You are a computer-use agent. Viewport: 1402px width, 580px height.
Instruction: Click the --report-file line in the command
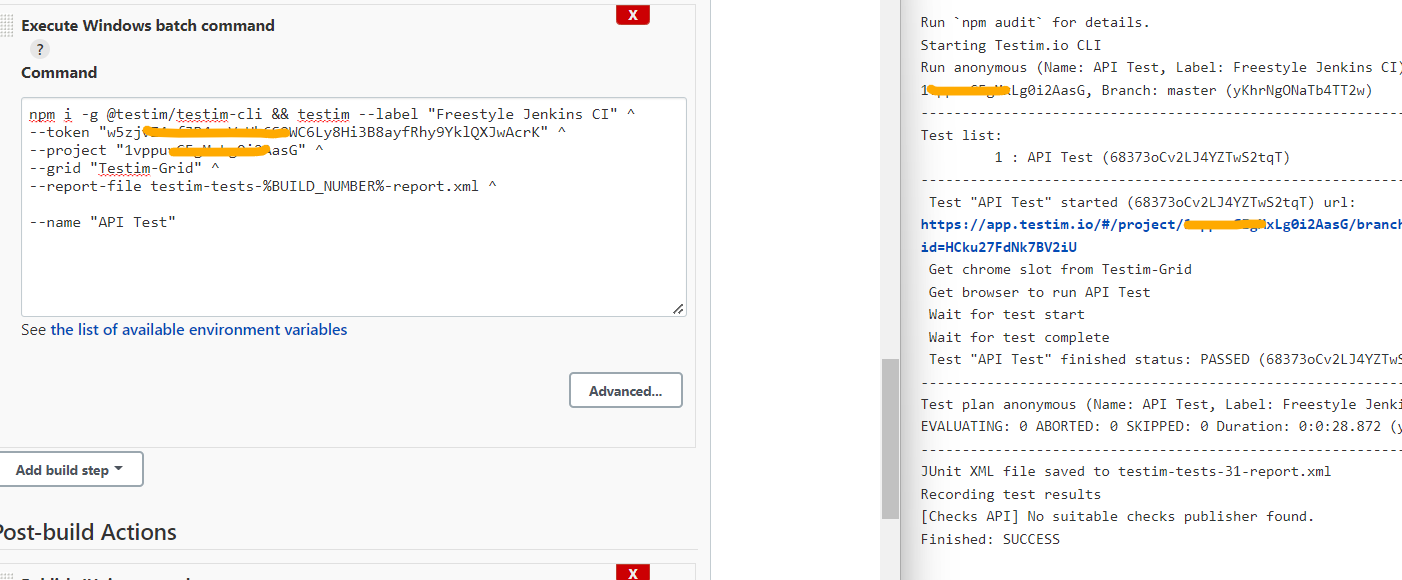click(264, 186)
